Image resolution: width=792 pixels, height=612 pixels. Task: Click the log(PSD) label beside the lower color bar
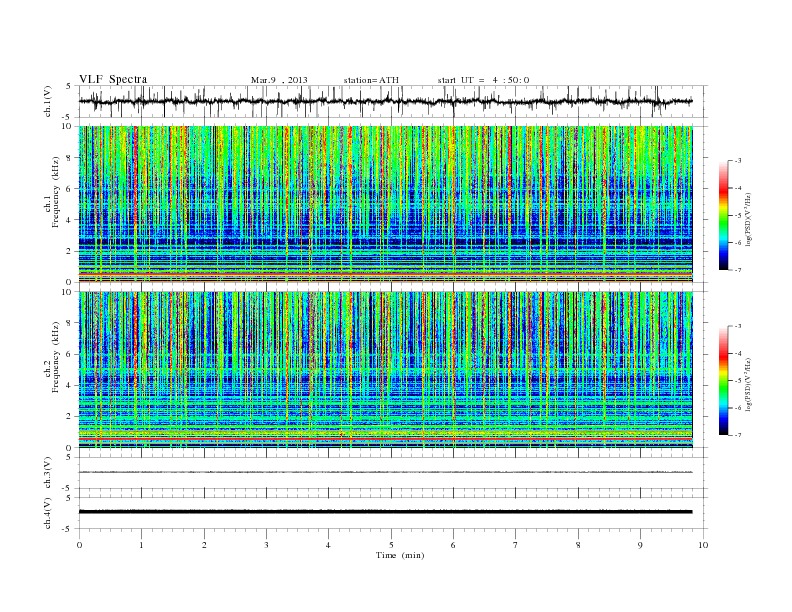(748, 385)
